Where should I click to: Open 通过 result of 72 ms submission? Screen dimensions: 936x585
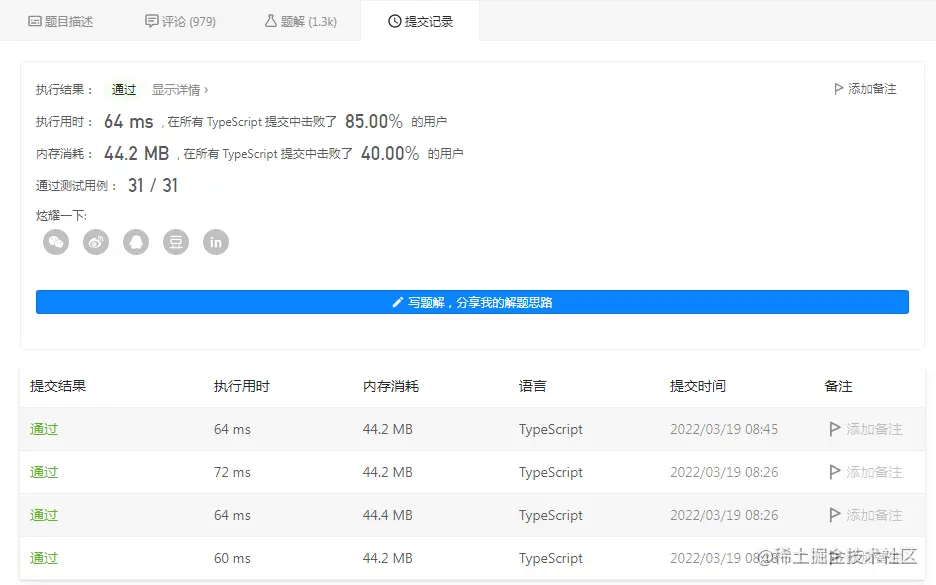[44, 472]
